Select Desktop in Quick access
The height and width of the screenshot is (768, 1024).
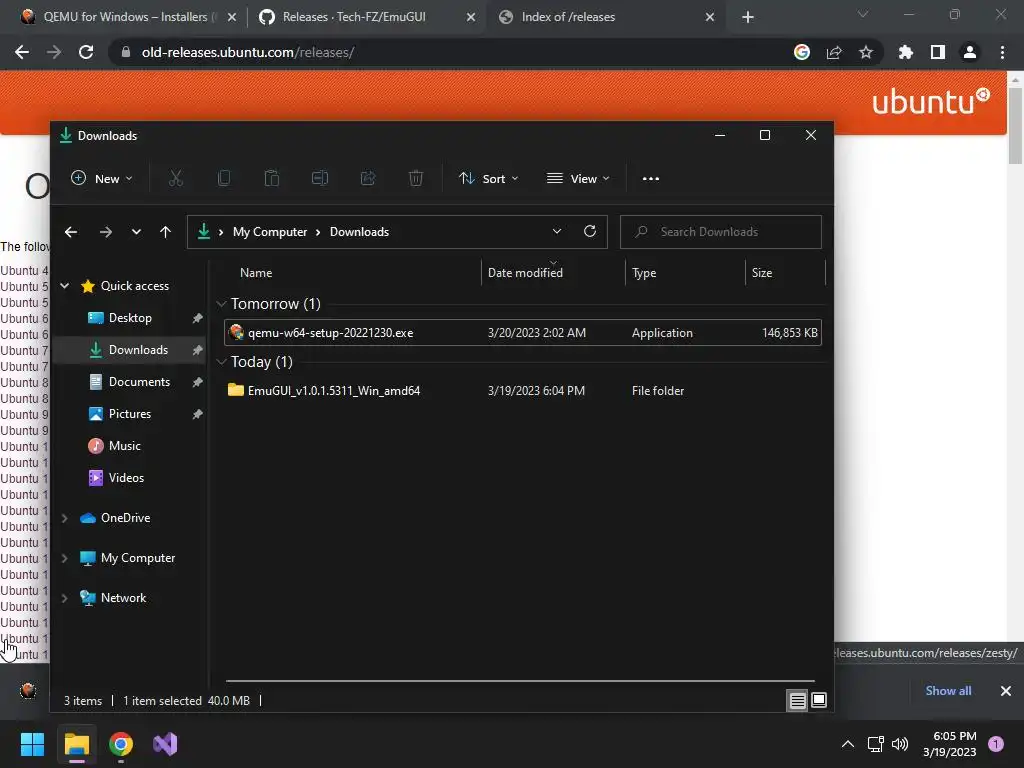coord(130,318)
